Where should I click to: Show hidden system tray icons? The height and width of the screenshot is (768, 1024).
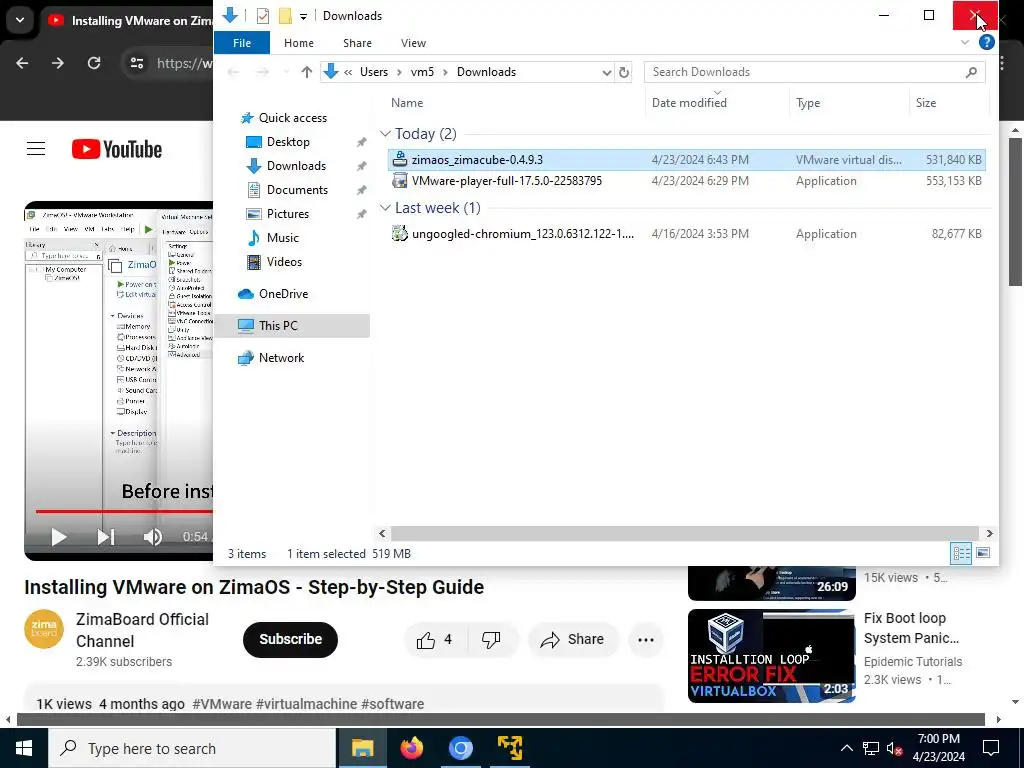pos(846,748)
